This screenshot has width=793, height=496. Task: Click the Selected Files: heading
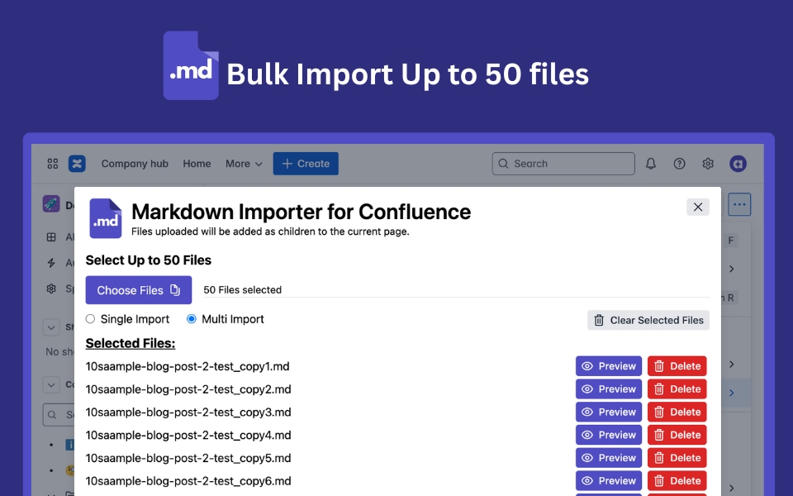pos(130,343)
